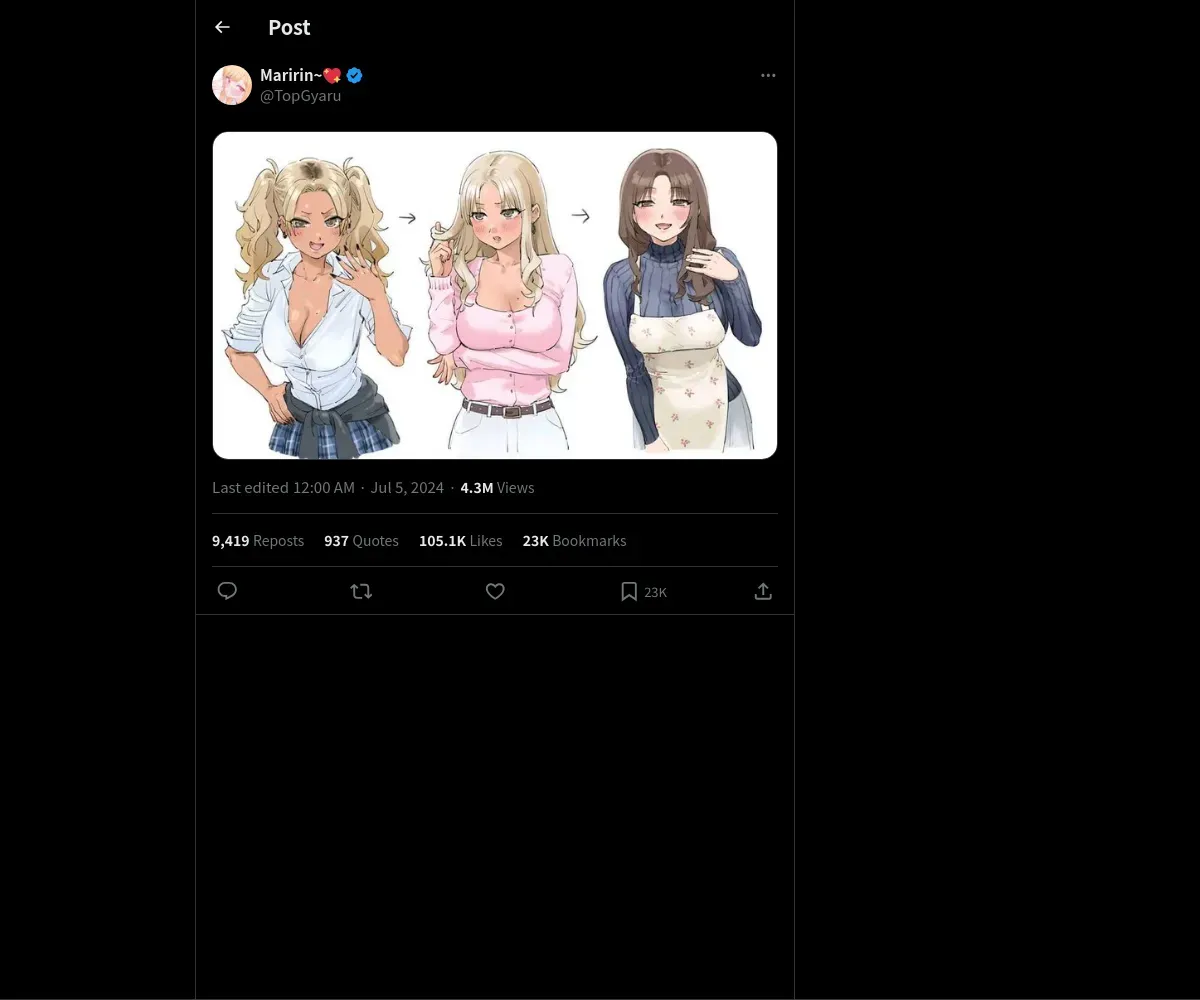View edit history via Last edited
Image resolution: width=1200 pixels, height=1000 pixels.
283,488
